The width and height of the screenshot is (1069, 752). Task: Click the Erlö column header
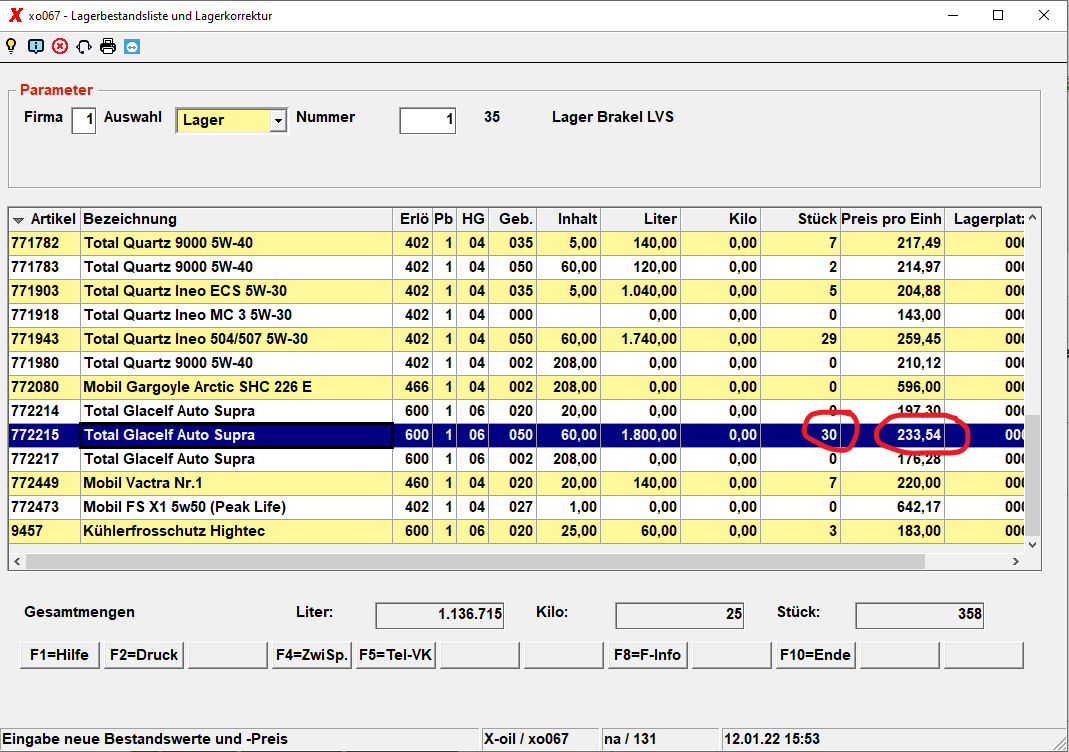412,219
